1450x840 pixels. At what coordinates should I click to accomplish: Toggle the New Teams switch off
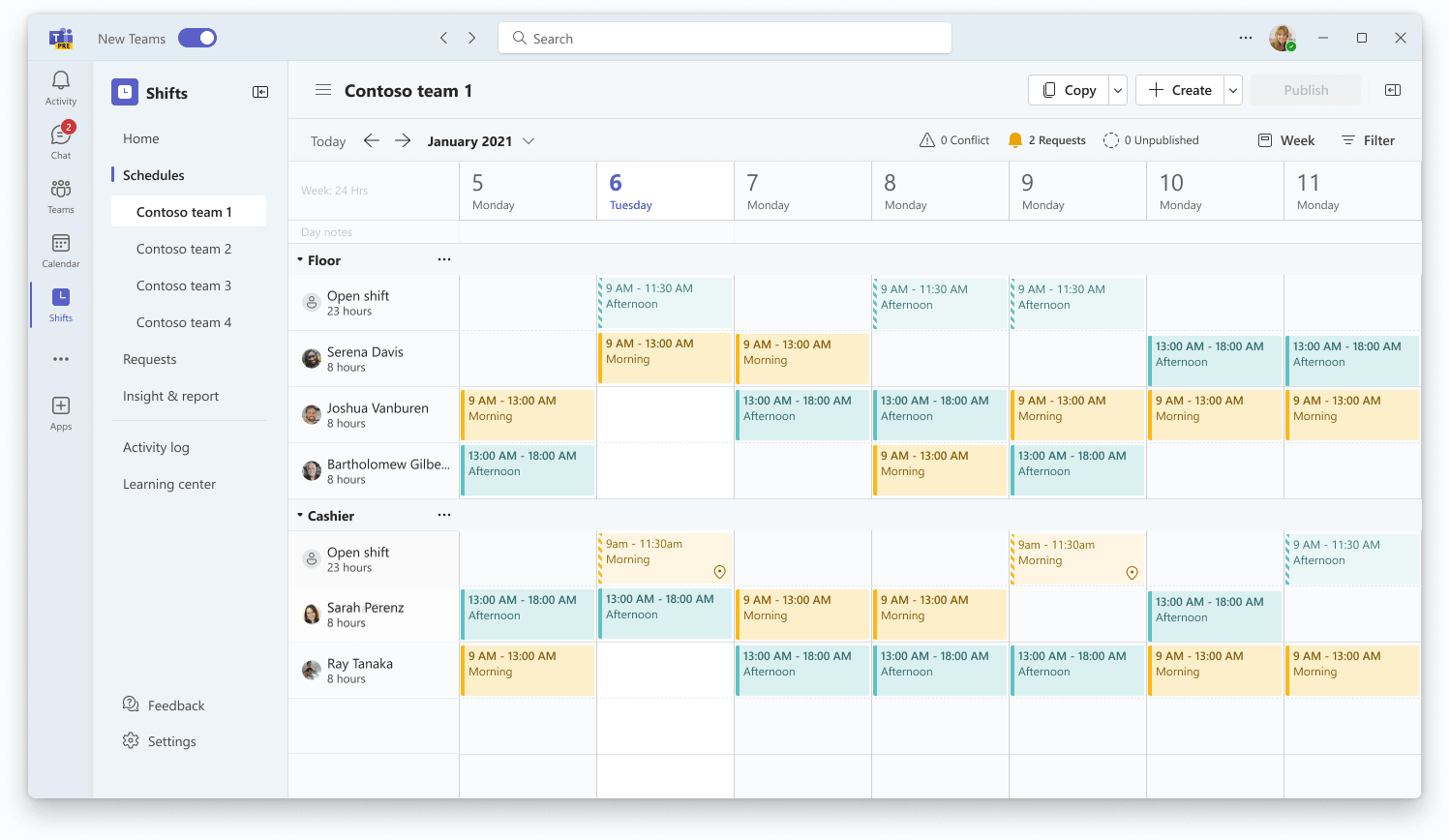tap(197, 38)
